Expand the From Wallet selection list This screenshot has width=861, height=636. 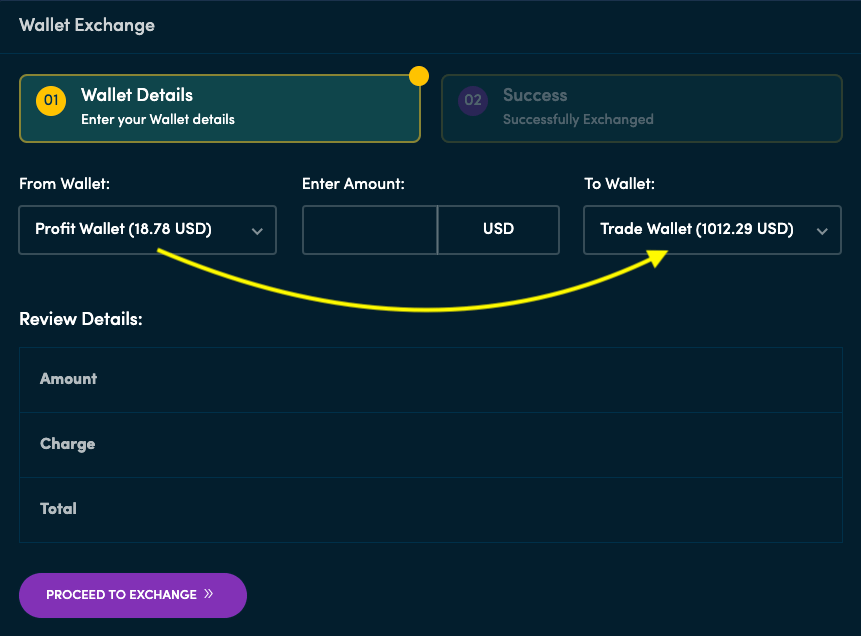click(x=147, y=230)
